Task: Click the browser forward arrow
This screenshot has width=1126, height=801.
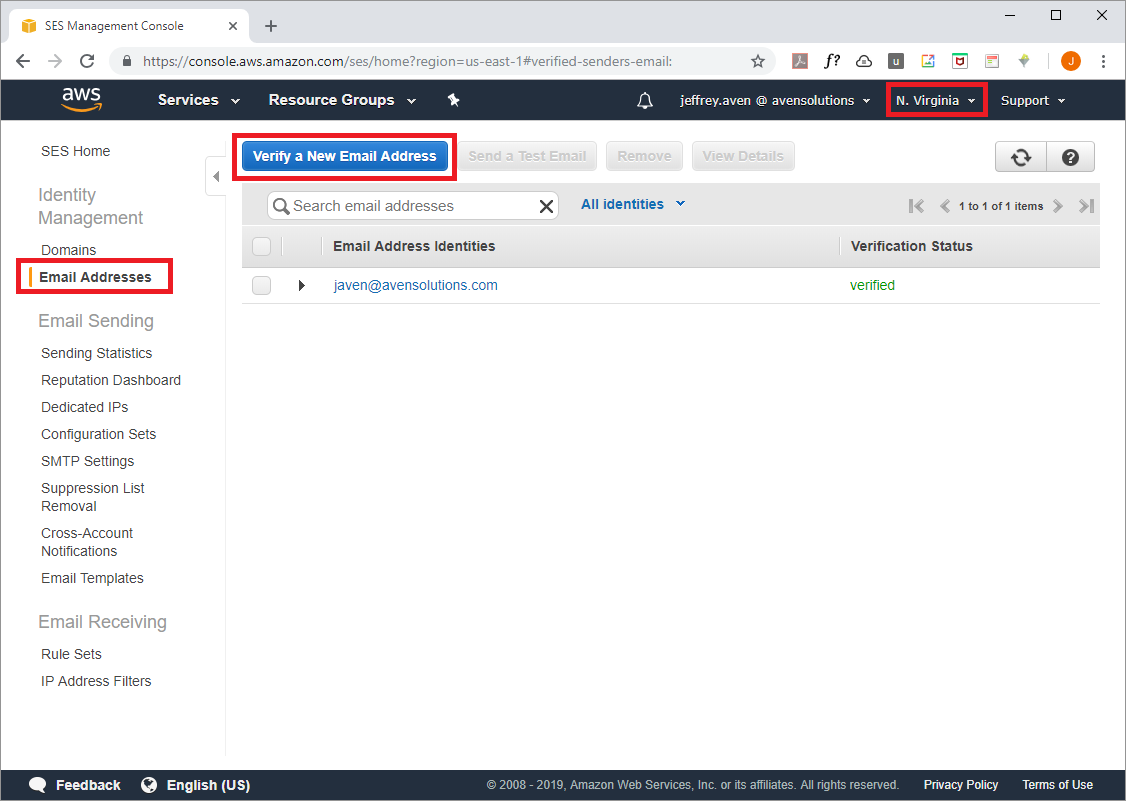Action: click(55, 61)
